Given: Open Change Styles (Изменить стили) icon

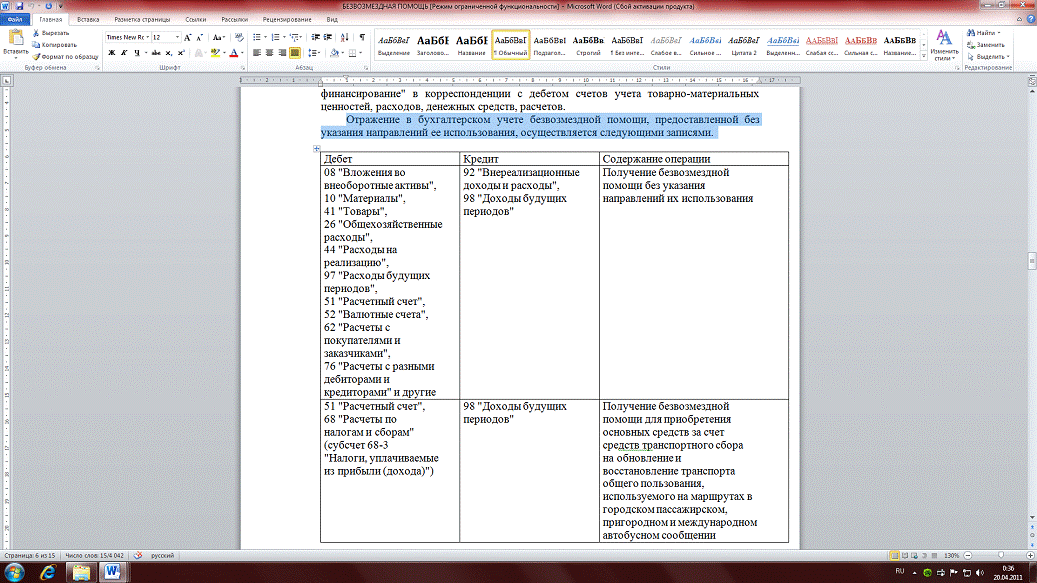Looking at the screenshot, I should click(x=942, y=40).
